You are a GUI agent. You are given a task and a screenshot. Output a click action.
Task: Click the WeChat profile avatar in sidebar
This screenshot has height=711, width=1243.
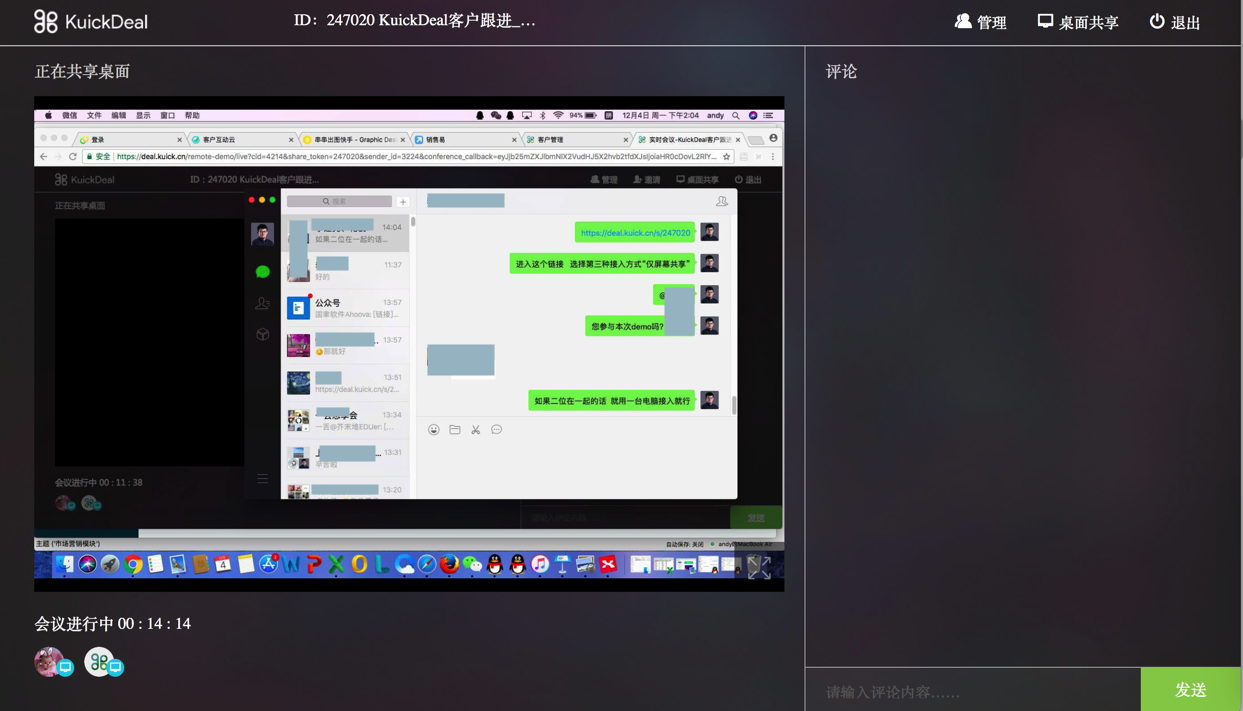262,233
